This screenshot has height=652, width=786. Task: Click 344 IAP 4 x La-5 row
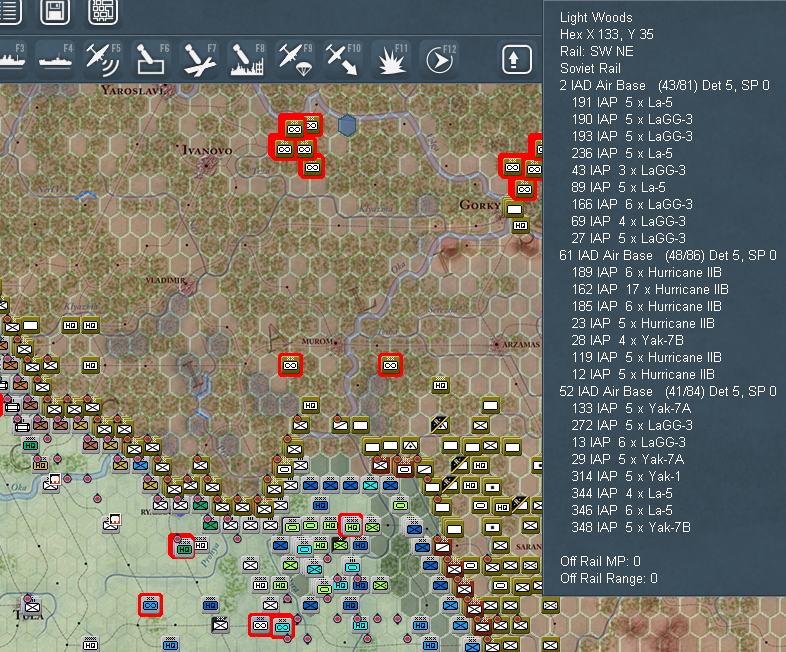(x=622, y=493)
